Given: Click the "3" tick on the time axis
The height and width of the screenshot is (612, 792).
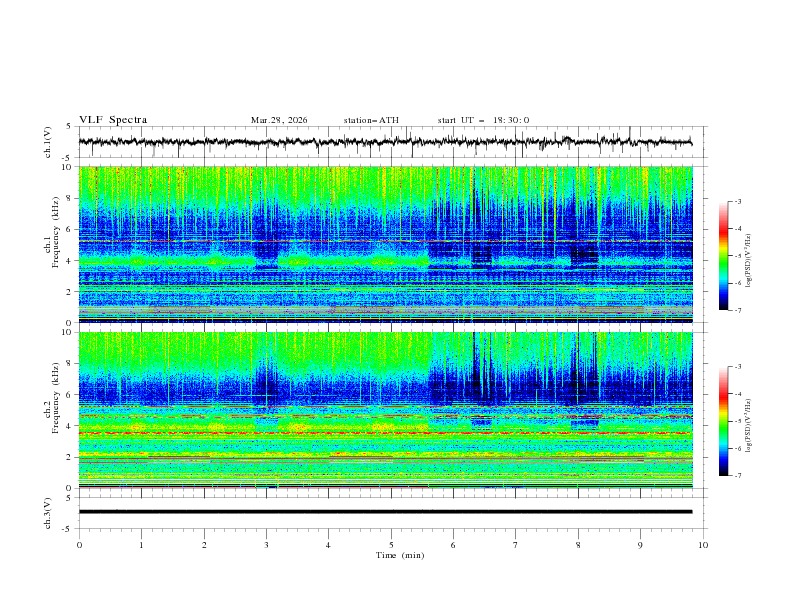Looking at the screenshot, I should click(266, 545).
